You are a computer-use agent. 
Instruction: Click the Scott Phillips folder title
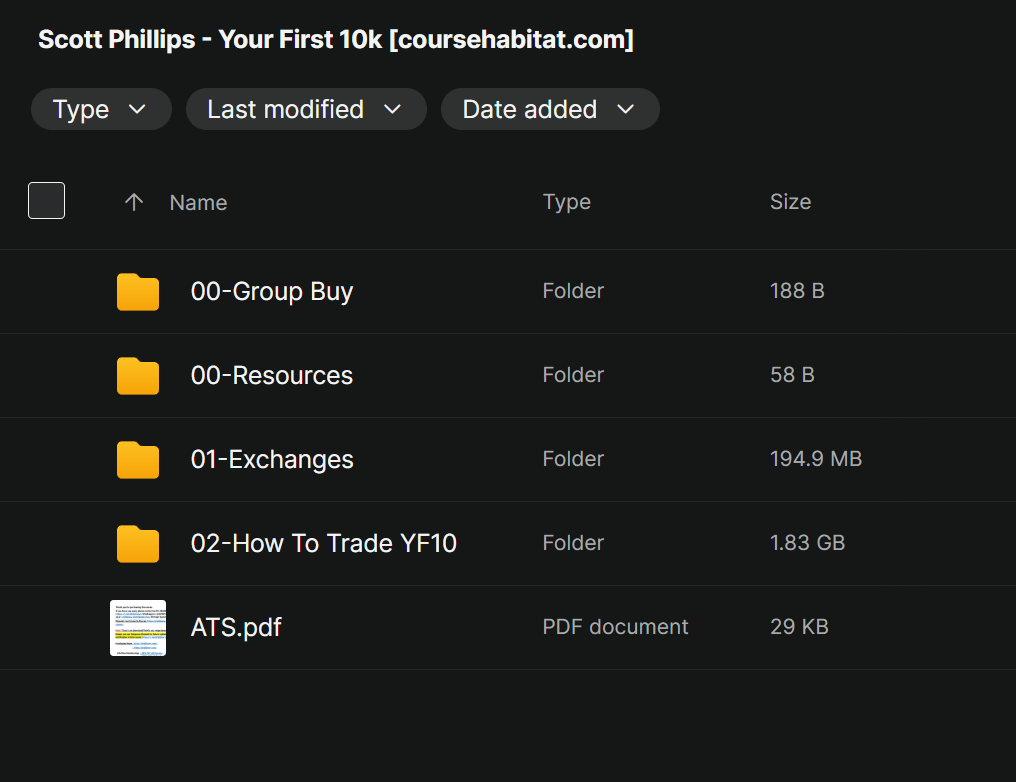pos(336,40)
